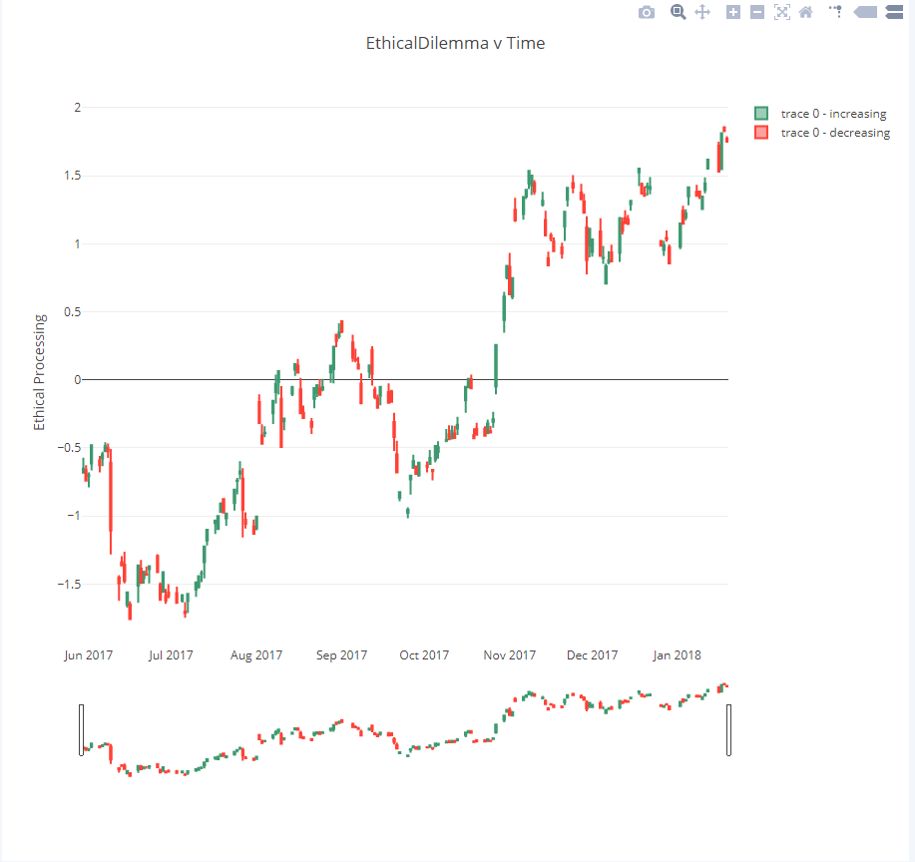The width and height of the screenshot is (915, 862).
Task: Click the 'Sep 2017' x-axis label
Action: click(341, 655)
